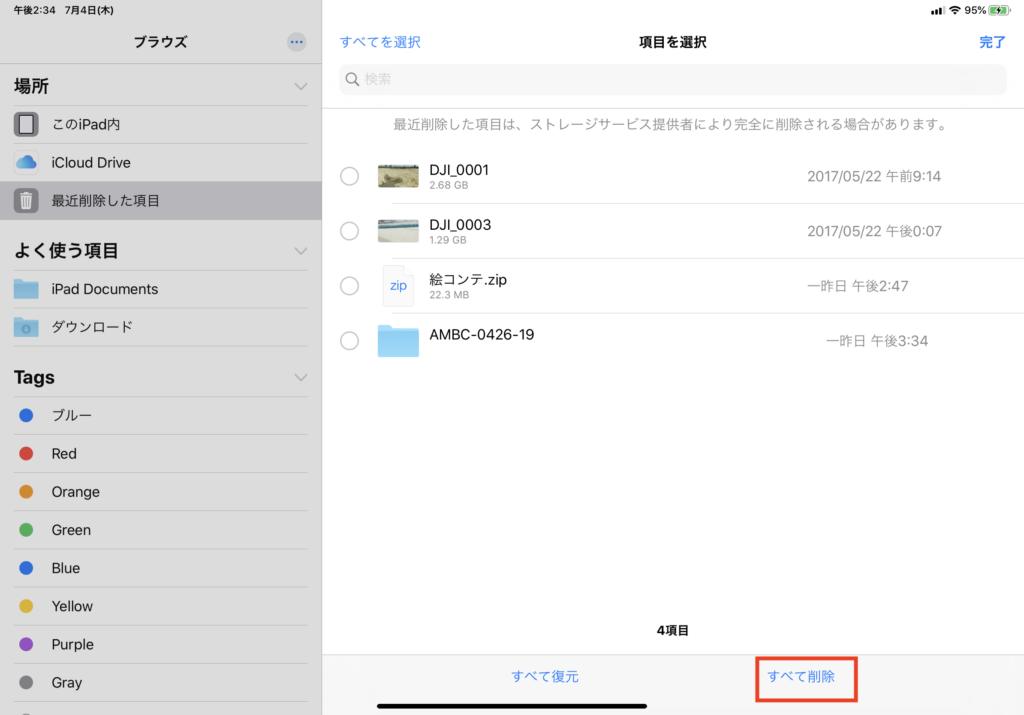Image resolution: width=1024 pixels, height=715 pixels.
Task: Click the 95% battery percentage
Action: click(x=975, y=10)
